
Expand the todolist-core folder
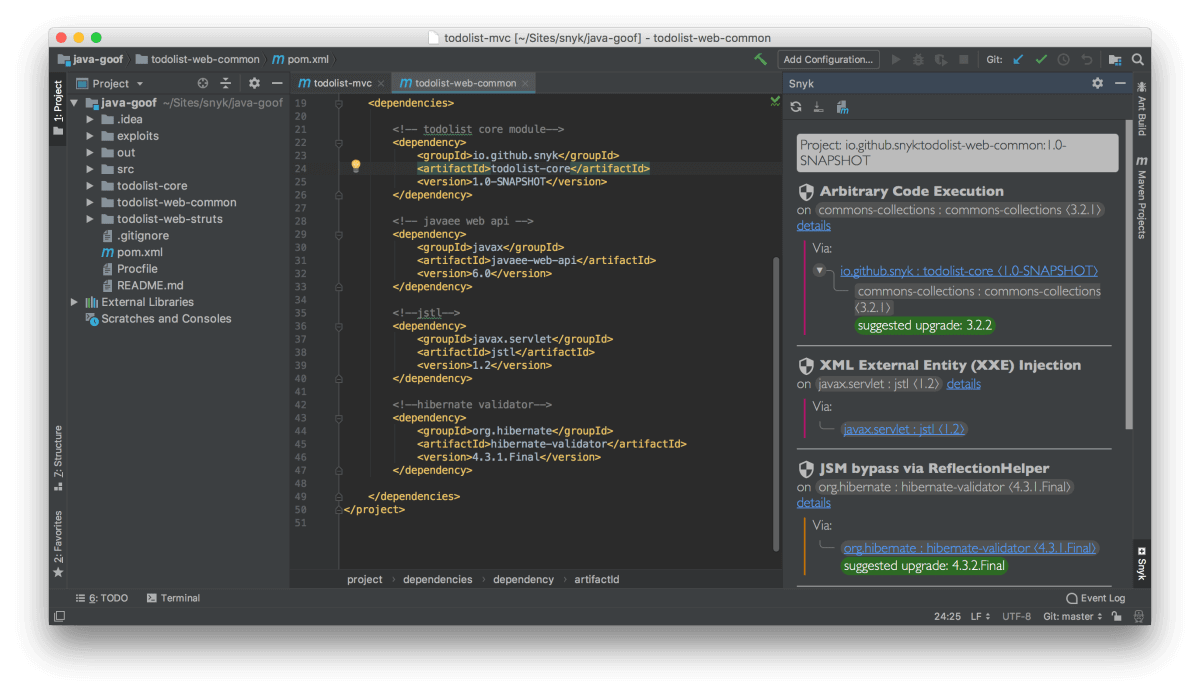click(x=91, y=186)
